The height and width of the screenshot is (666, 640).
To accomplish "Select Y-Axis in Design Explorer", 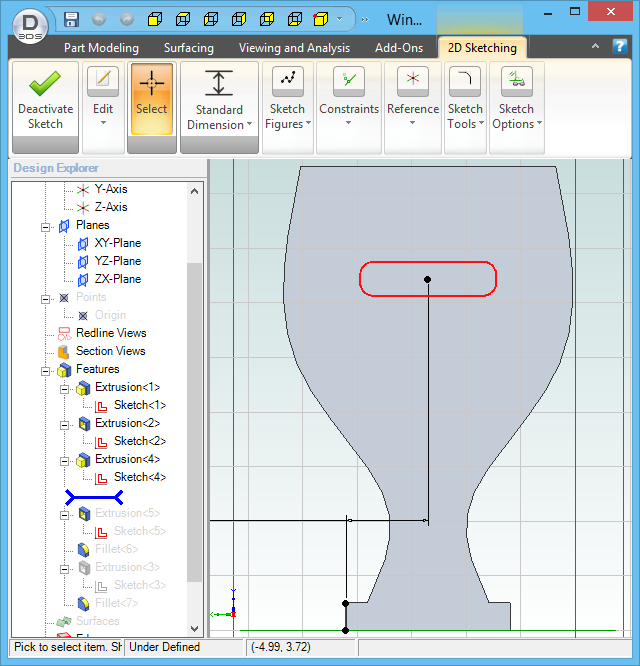I will pyautogui.click(x=110, y=189).
